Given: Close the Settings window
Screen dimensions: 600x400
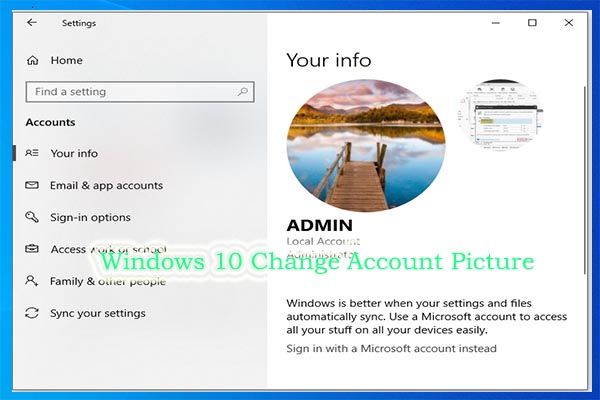Looking at the screenshot, I should click(569, 23).
